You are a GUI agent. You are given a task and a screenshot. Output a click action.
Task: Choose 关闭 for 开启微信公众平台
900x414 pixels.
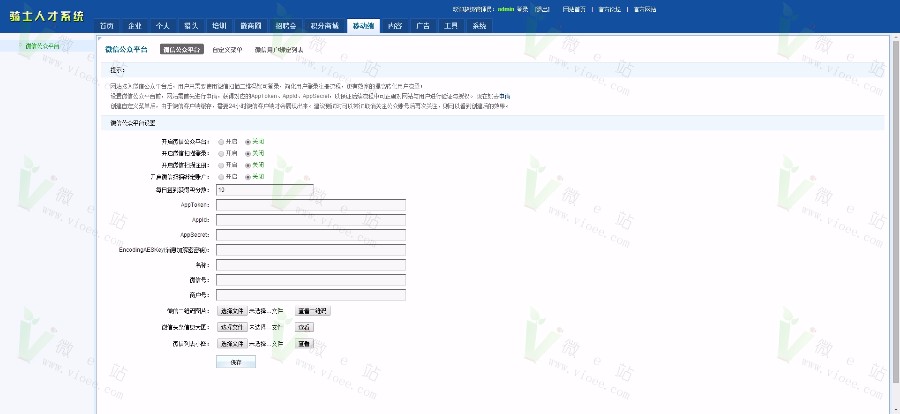pos(248,141)
